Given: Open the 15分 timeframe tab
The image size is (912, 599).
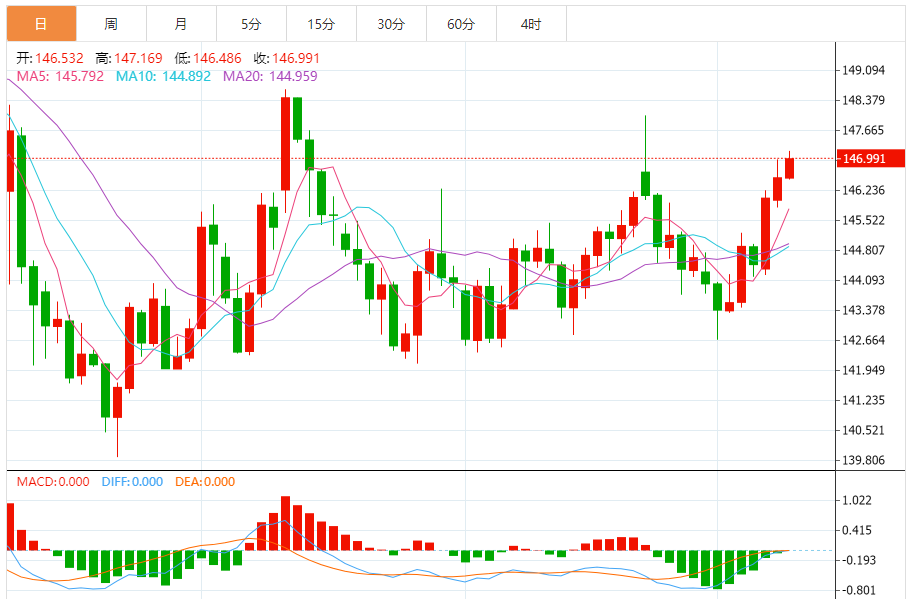Looking at the screenshot, I should point(321,24).
